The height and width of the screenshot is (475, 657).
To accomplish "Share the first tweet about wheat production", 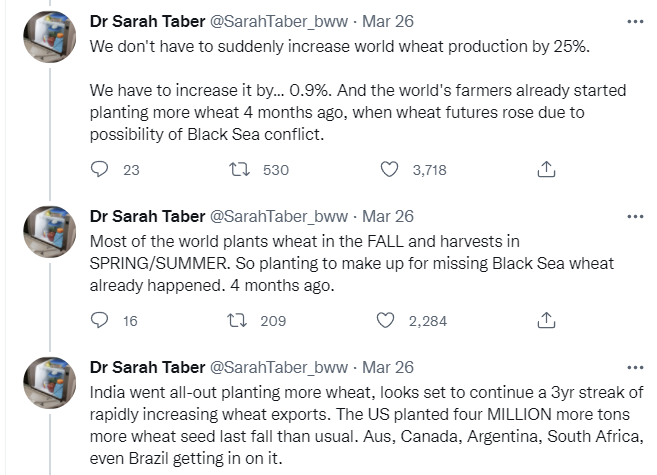I will (546, 170).
